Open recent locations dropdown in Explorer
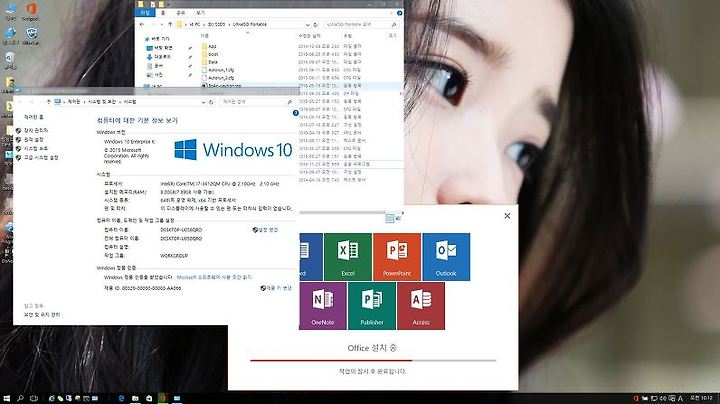 tap(161, 24)
